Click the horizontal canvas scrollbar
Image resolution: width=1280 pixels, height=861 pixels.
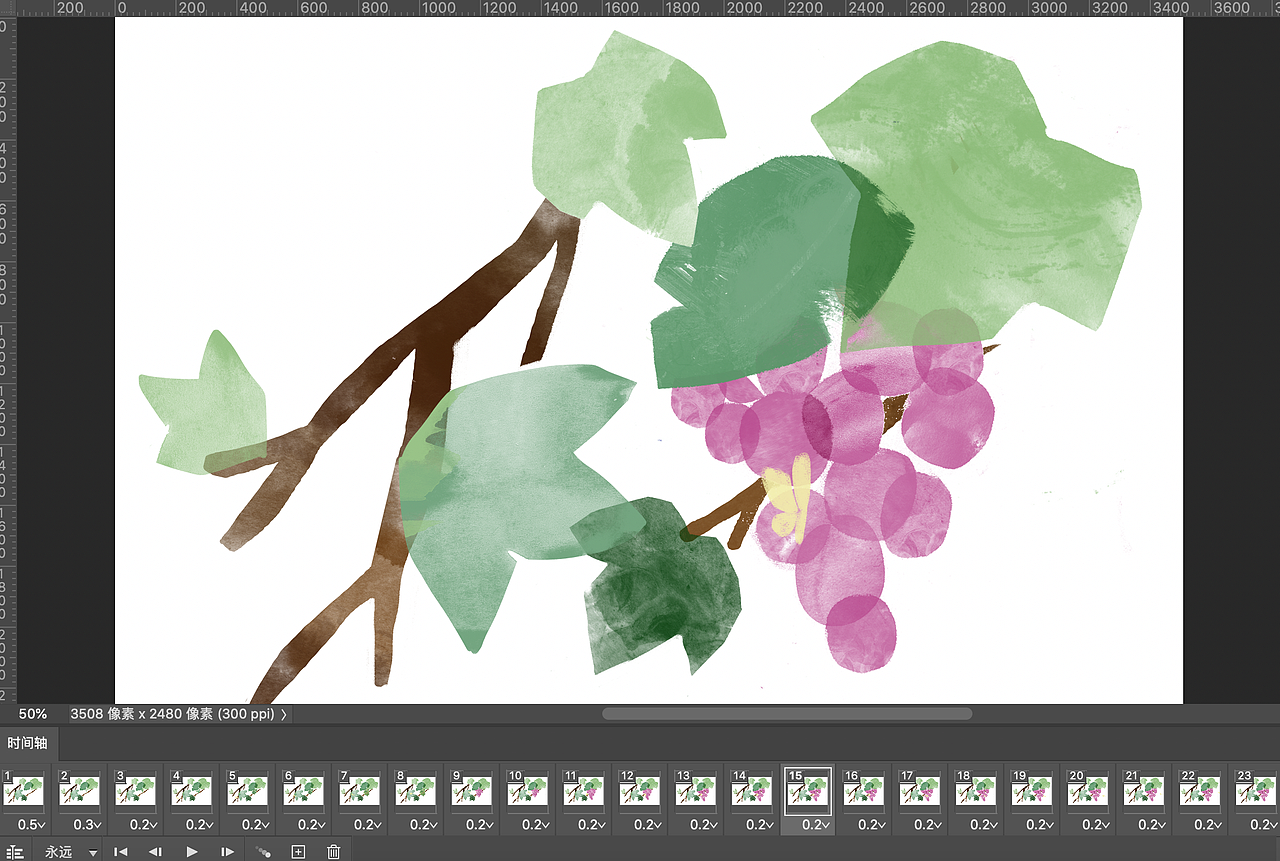787,714
